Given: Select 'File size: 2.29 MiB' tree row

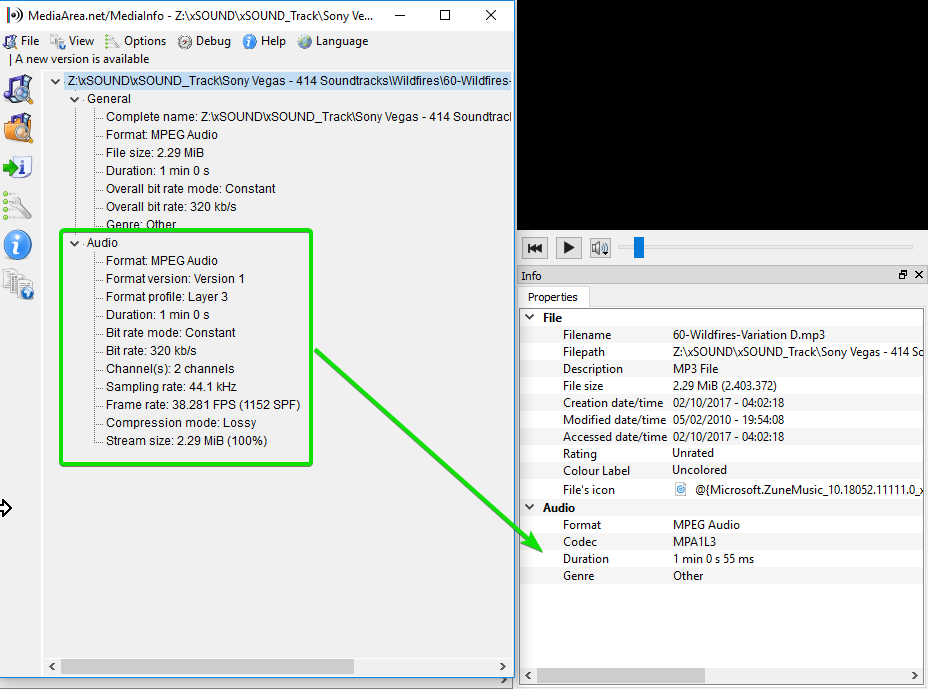Looking at the screenshot, I should (154, 153).
